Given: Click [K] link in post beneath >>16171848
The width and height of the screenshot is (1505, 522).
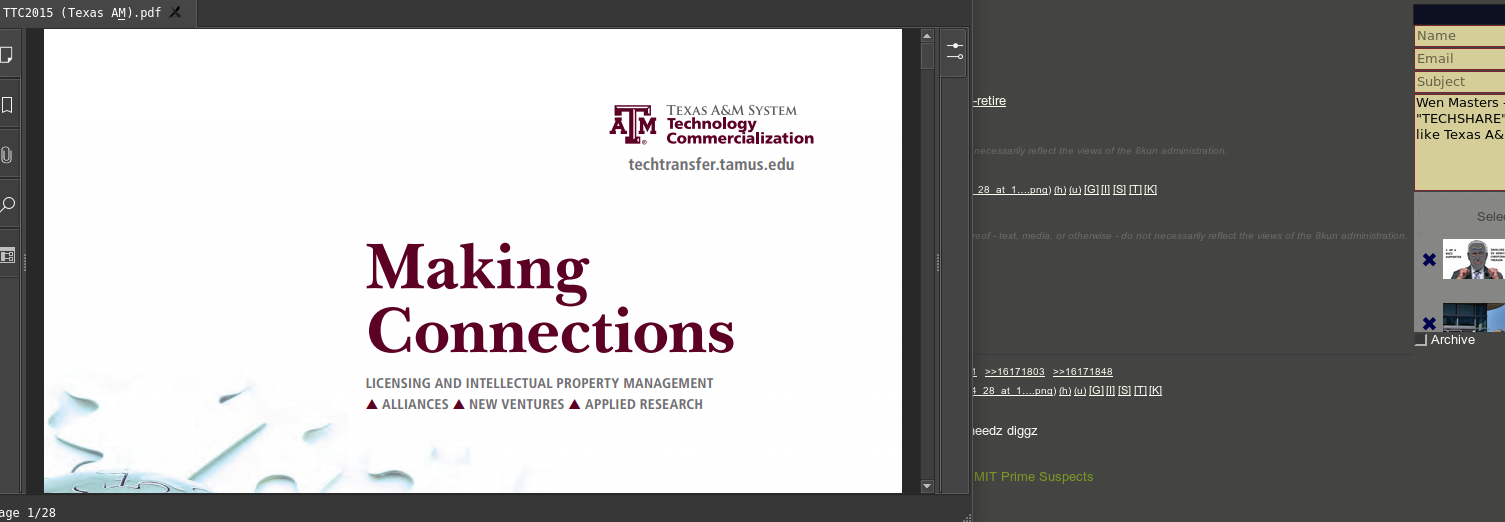Looking at the screenshot, I should pyautogui.click(x=1155, y=390).
